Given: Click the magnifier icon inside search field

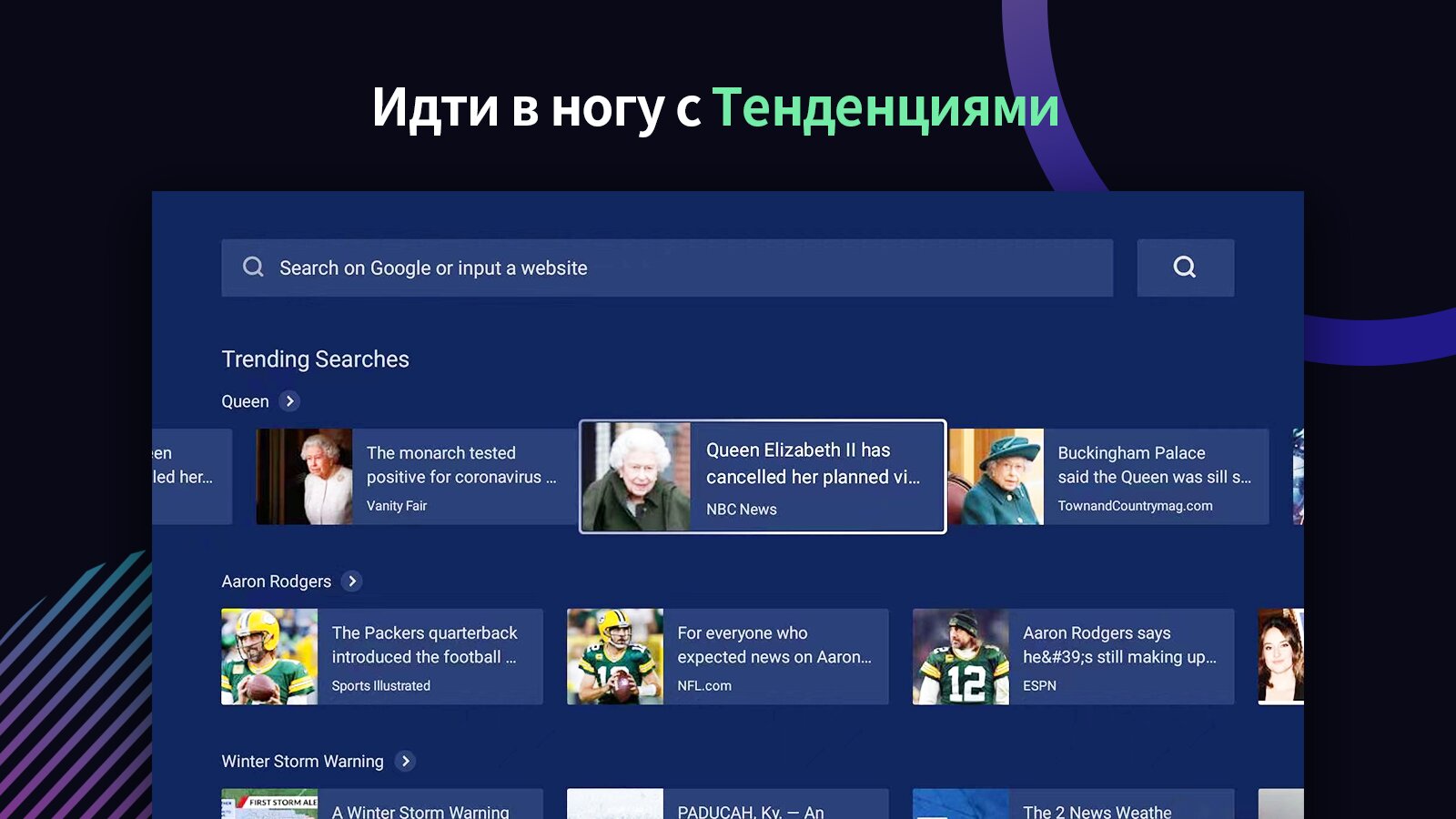Looking at the screenshot, I should click(x=253, y=267).
